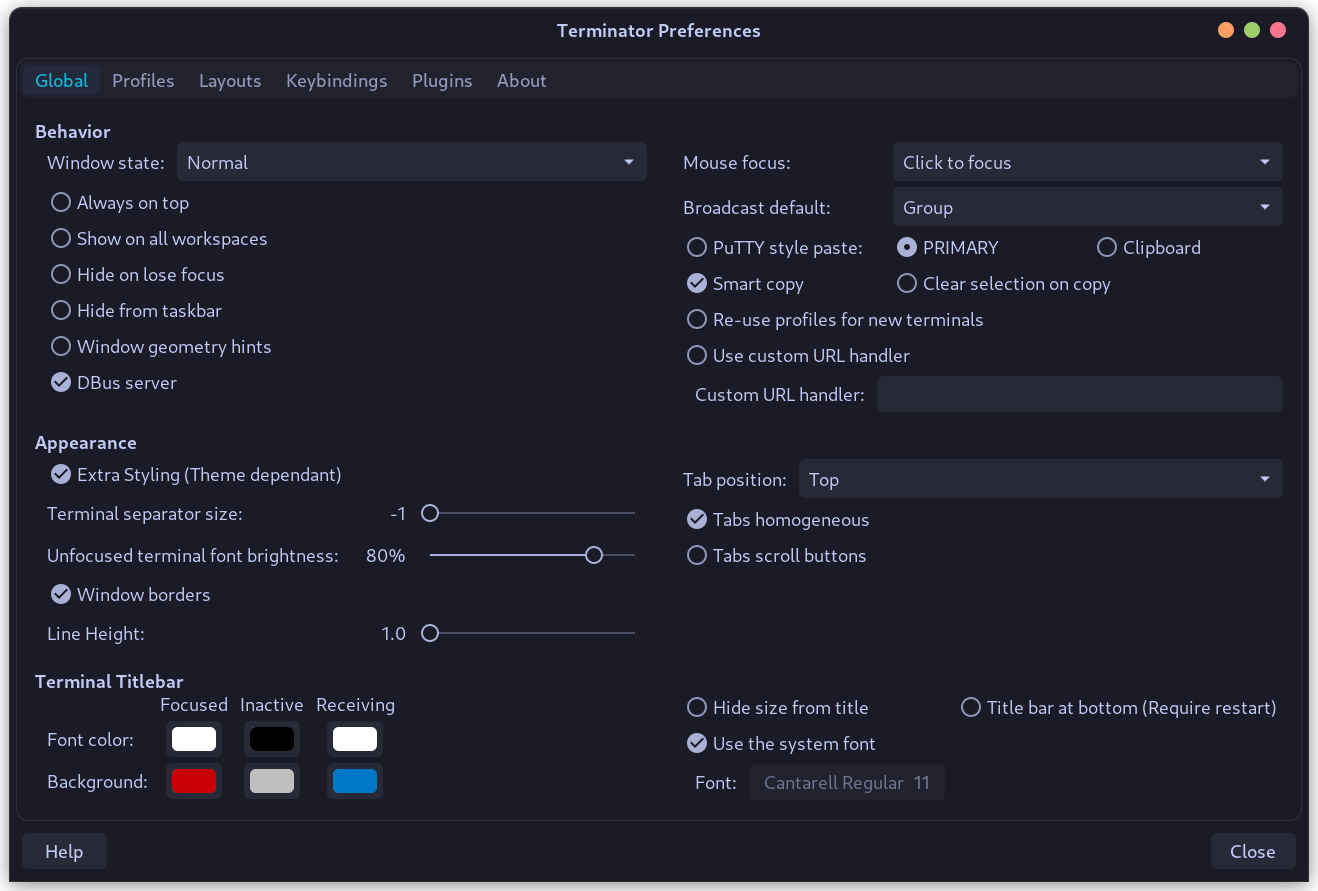Image resolution: width=1318 pixels, height=891 pixels.
Task: Enable the Always on top checkbox
Action: pos(61,203)
